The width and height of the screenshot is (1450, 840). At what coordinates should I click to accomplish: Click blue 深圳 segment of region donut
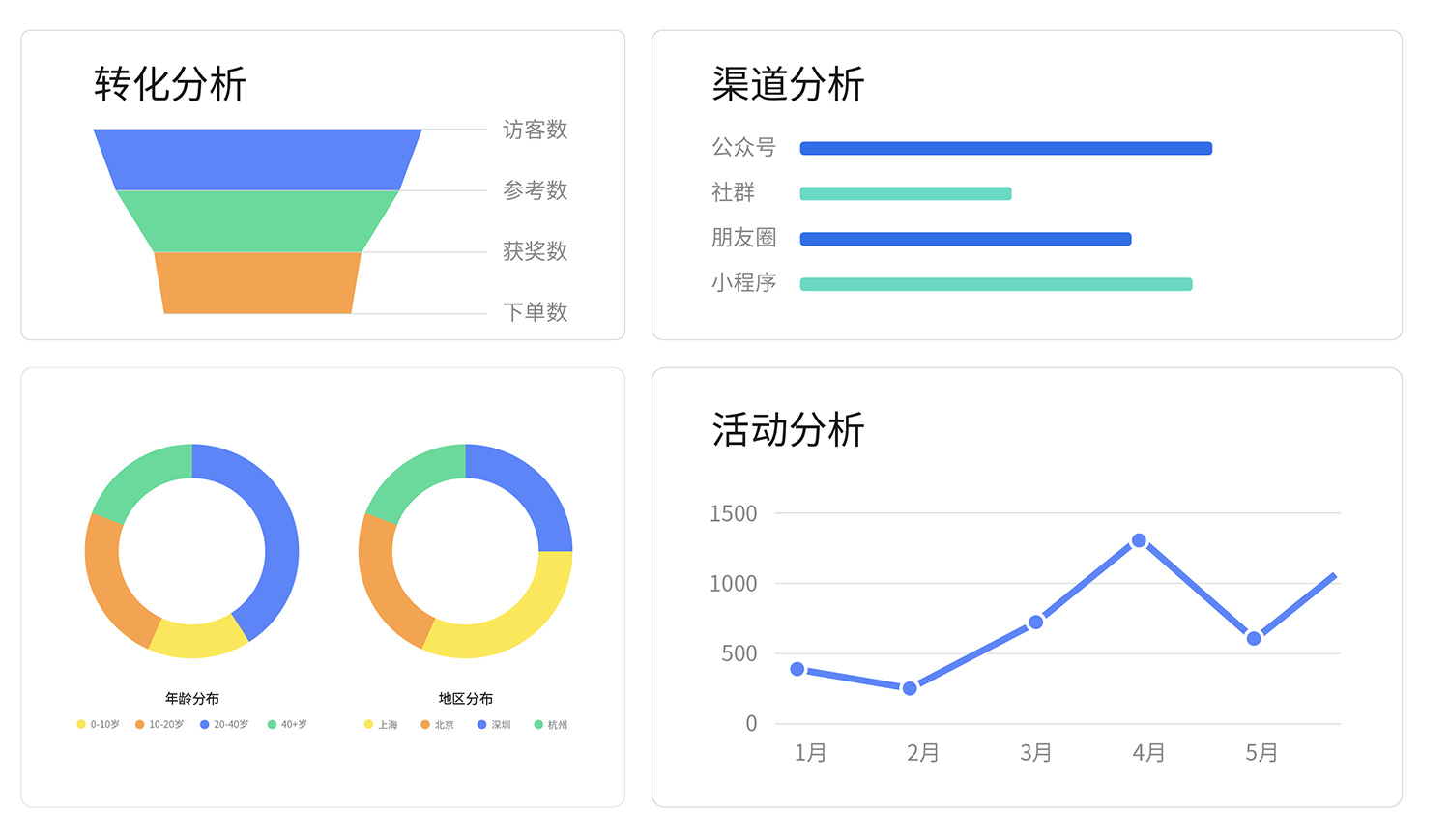pos(528,489)
